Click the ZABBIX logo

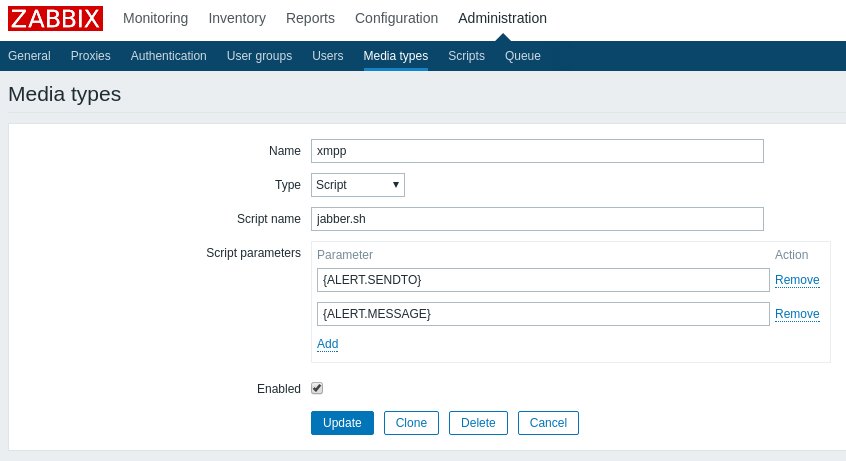(56, 18)
